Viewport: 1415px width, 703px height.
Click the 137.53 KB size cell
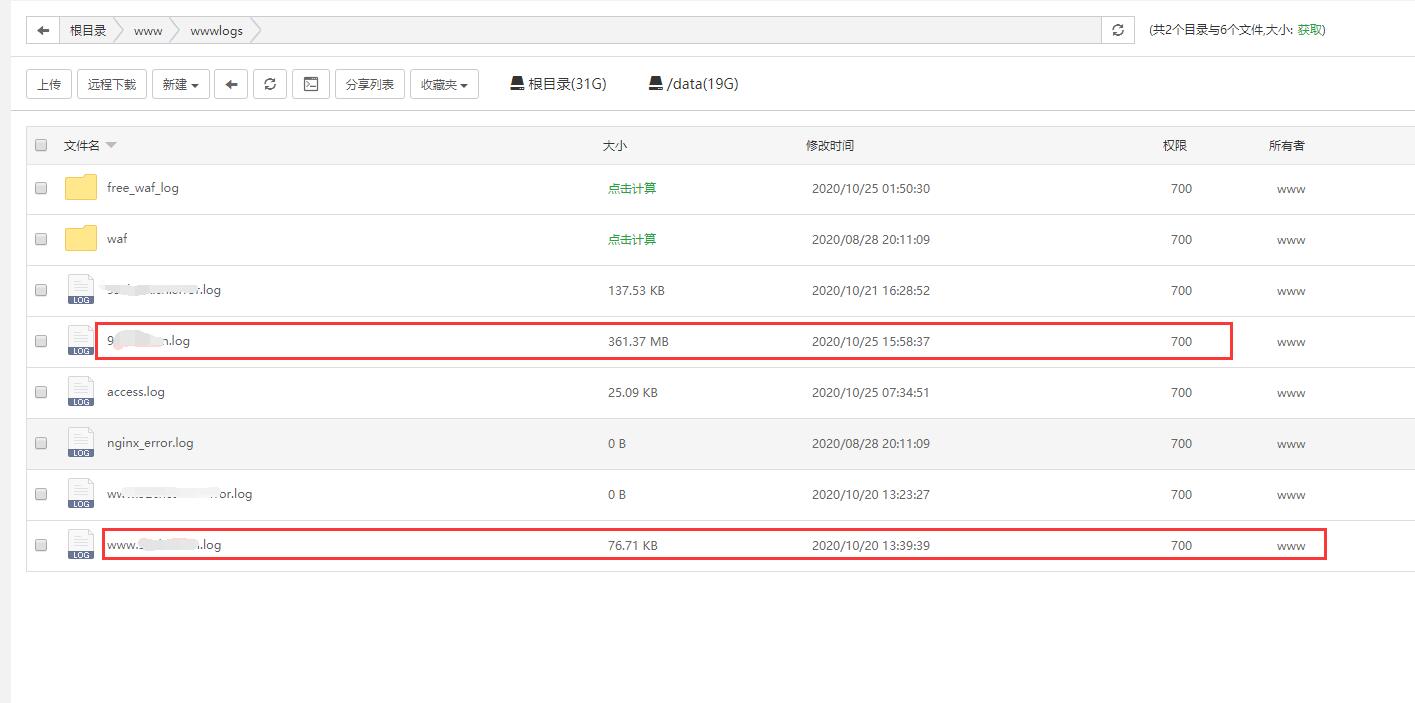[x=636, y=290]
